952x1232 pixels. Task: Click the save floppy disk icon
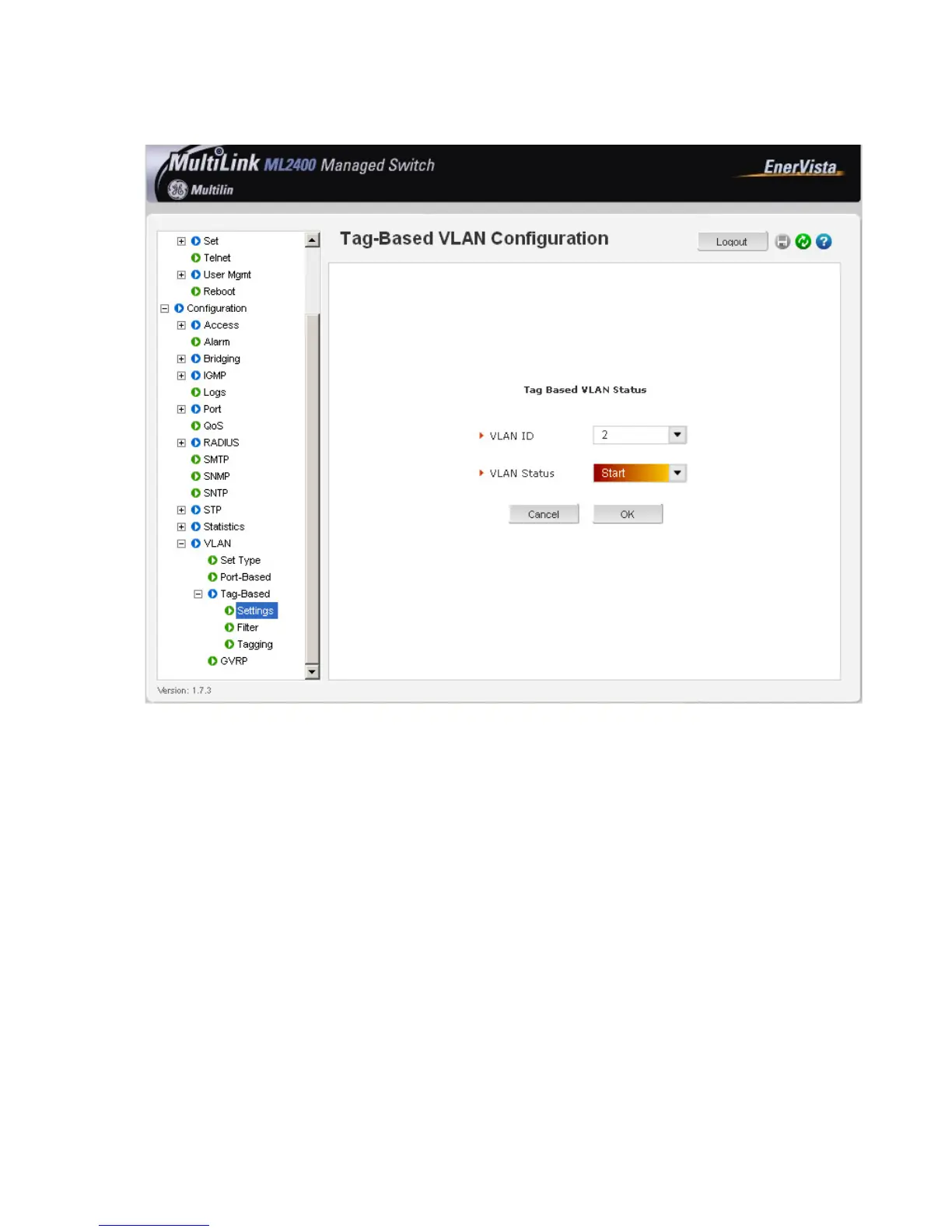point(782,242)
